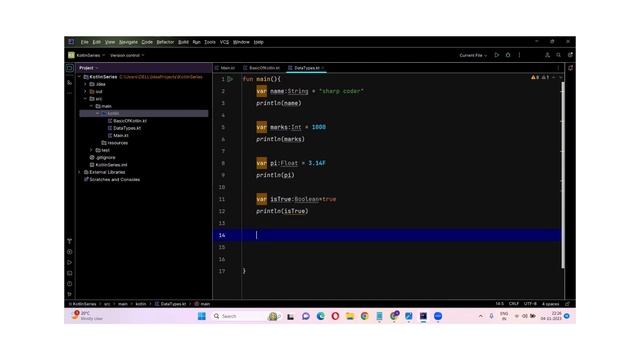Select Main.kt in project tree
Viewport: 640px width, 360px height.
tap(118, 136)
